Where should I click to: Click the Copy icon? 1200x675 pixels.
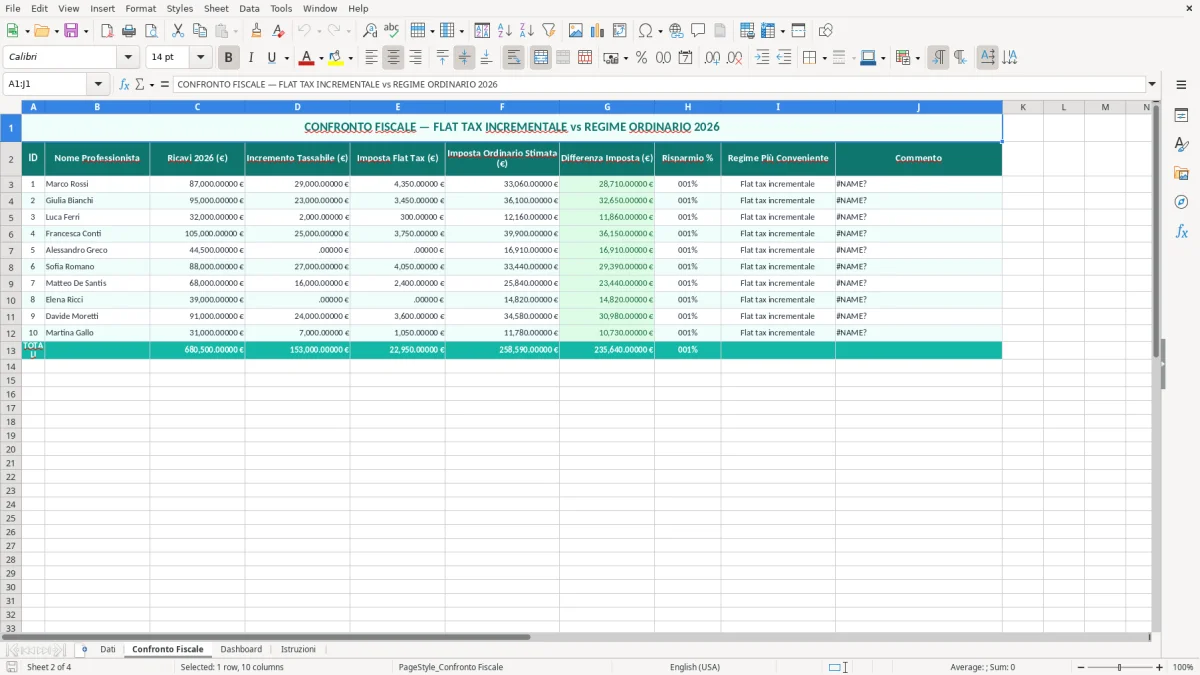(200, 31)
